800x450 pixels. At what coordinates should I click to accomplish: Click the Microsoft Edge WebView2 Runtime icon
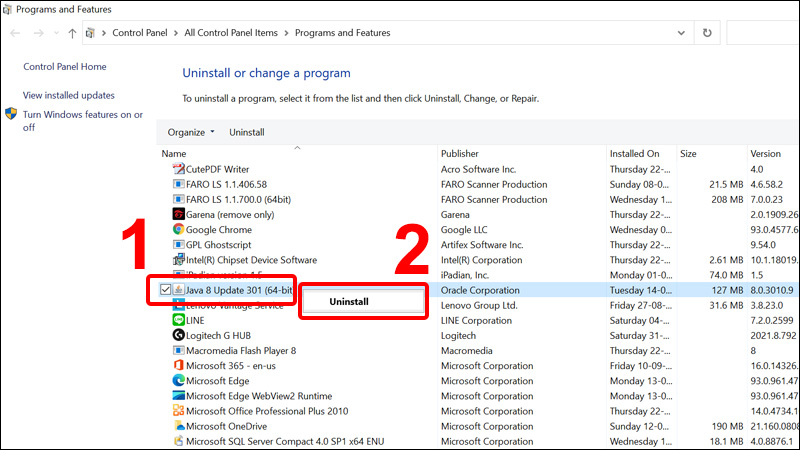point(178,395)
